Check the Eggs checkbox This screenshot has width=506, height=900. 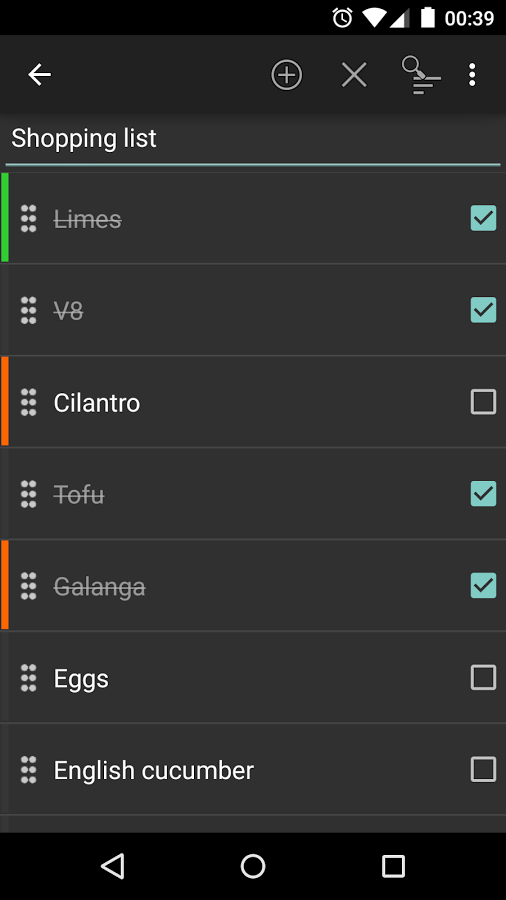(483, 677)
